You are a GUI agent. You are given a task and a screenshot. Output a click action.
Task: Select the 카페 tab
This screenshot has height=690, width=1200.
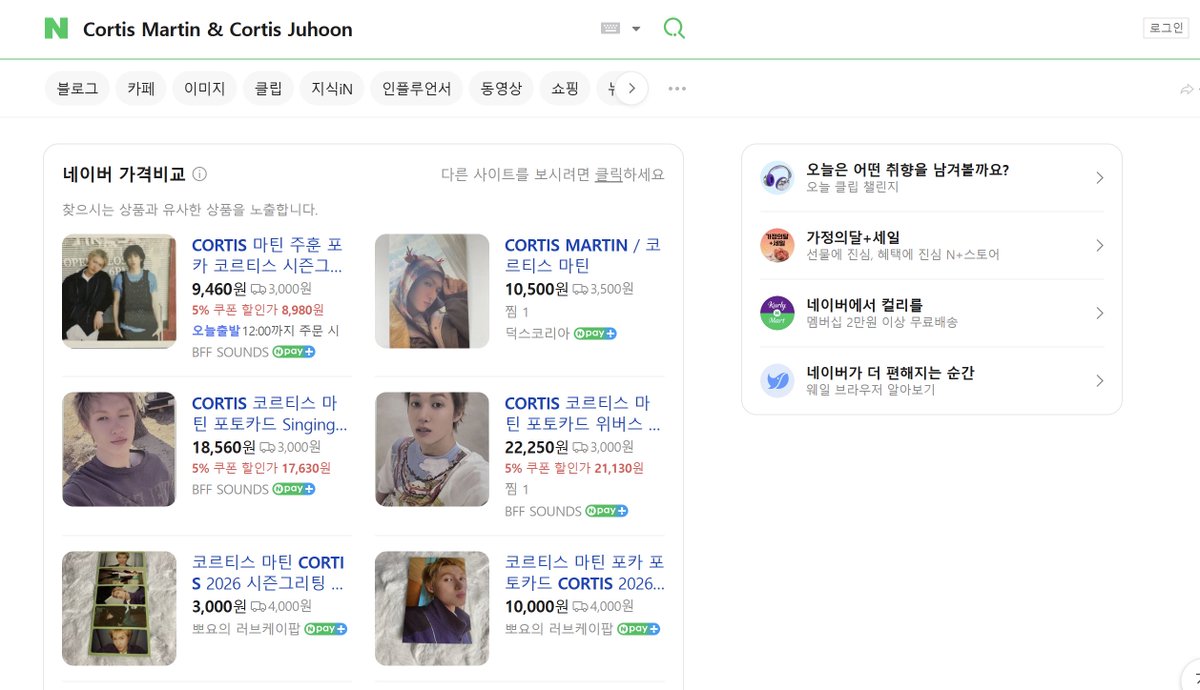pos(141,88)
